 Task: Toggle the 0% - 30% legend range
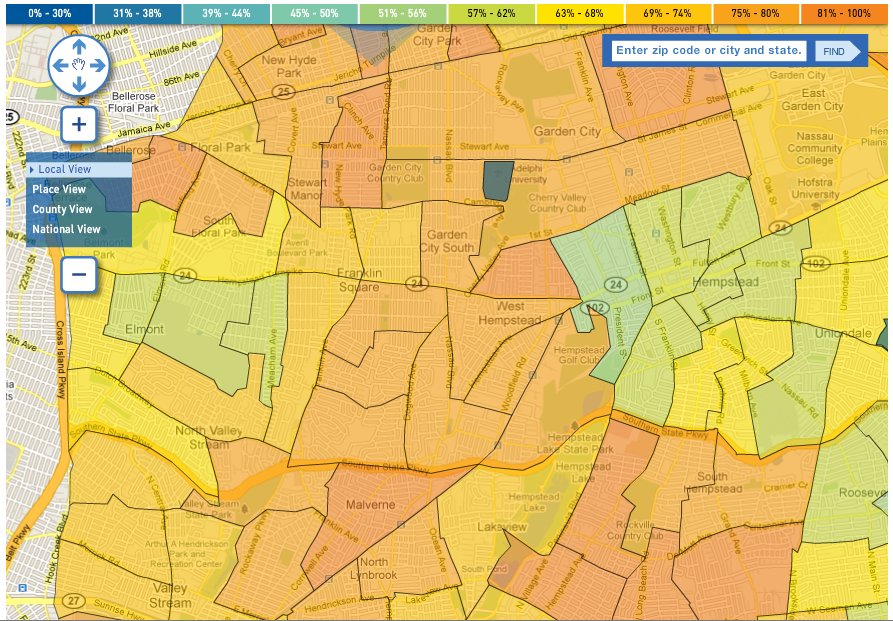tap(46, 10)
